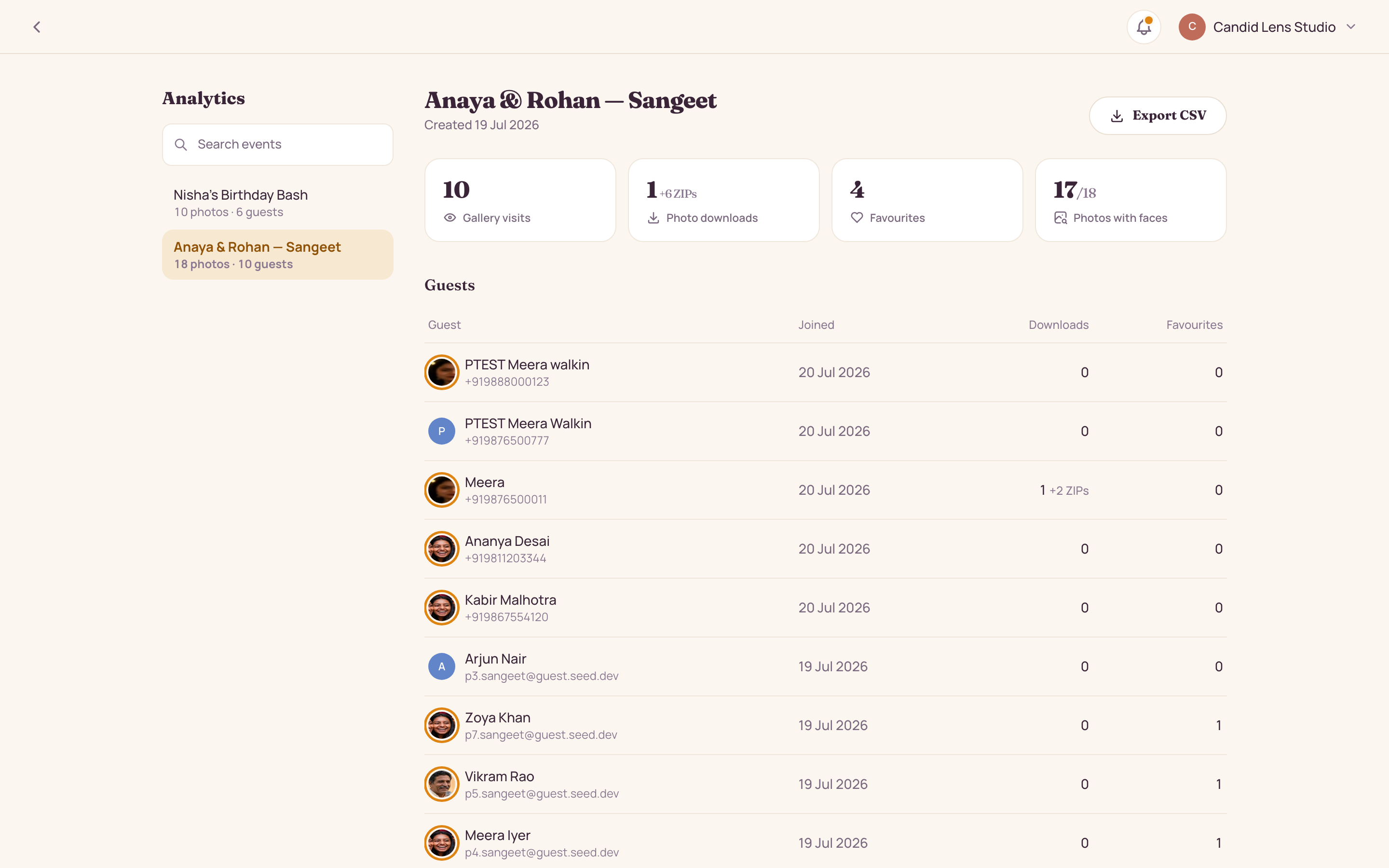
Task: Expand the Candid Lens Studio account dropdown
Action: point(1350,27)
